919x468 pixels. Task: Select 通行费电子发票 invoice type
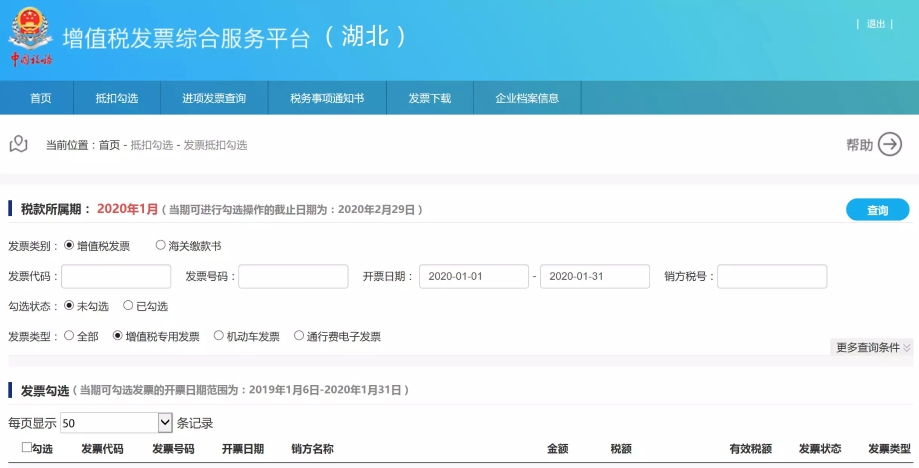(299, 336)
